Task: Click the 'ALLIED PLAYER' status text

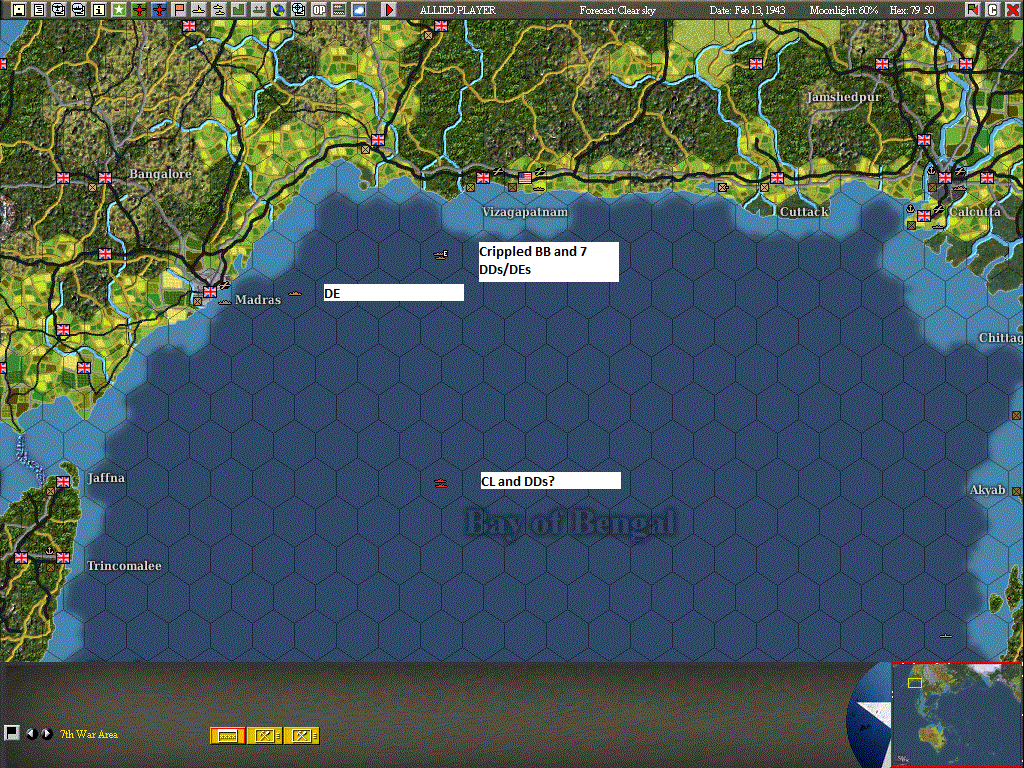Action: coord(458,10)
